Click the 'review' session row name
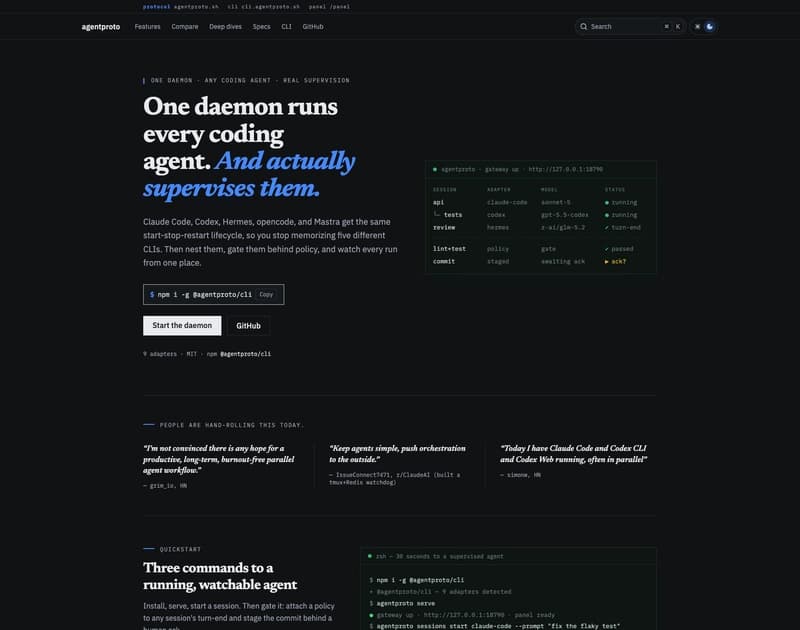This screenshot has height=630, width=800. coord(443,228)
